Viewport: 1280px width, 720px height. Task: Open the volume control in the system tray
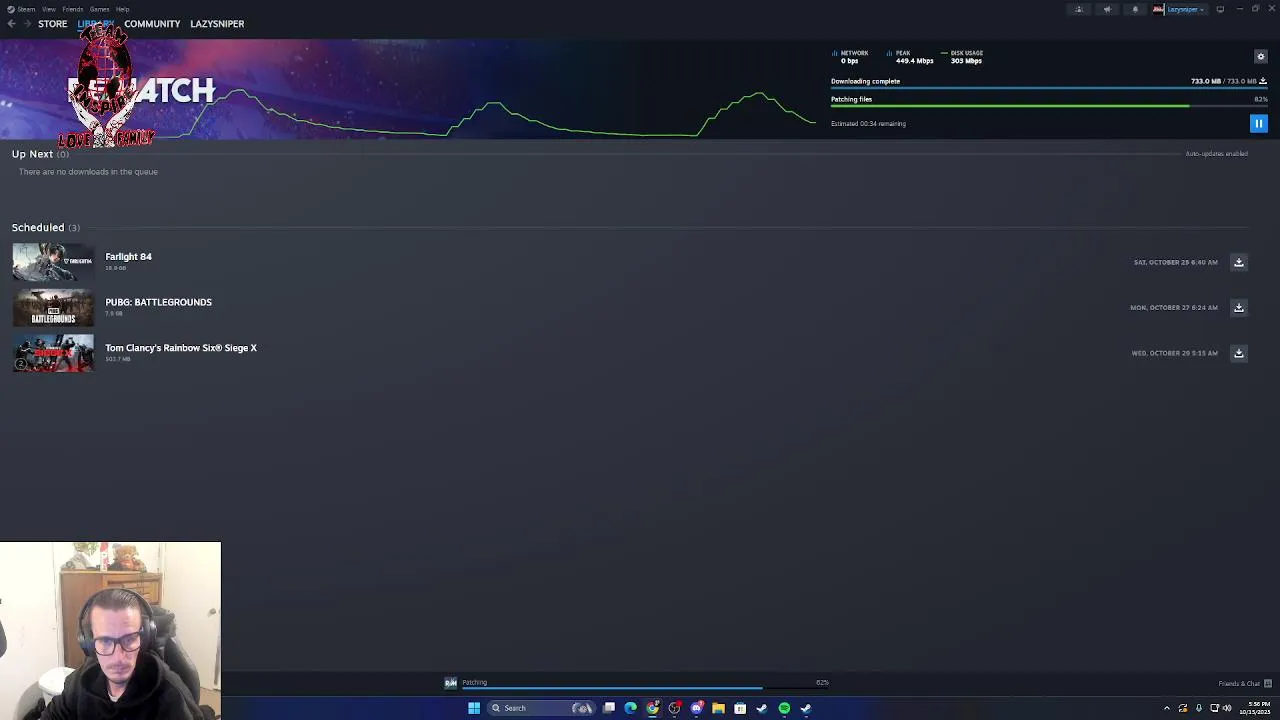[x=1227, y=708]
